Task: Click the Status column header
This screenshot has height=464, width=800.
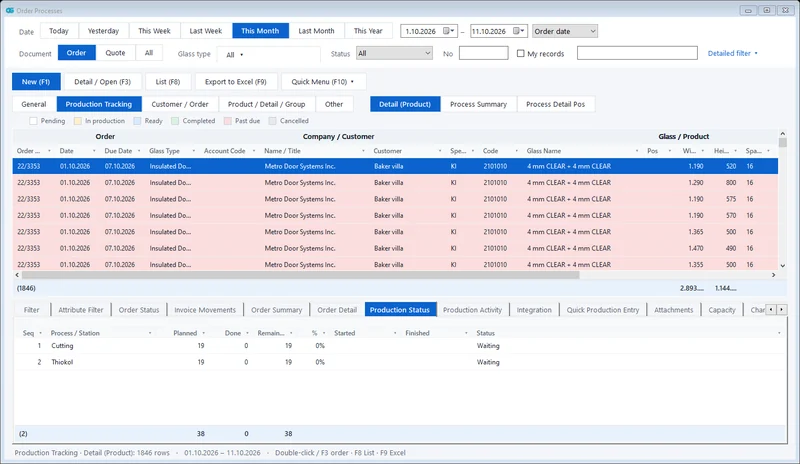Action: point(486,333)
